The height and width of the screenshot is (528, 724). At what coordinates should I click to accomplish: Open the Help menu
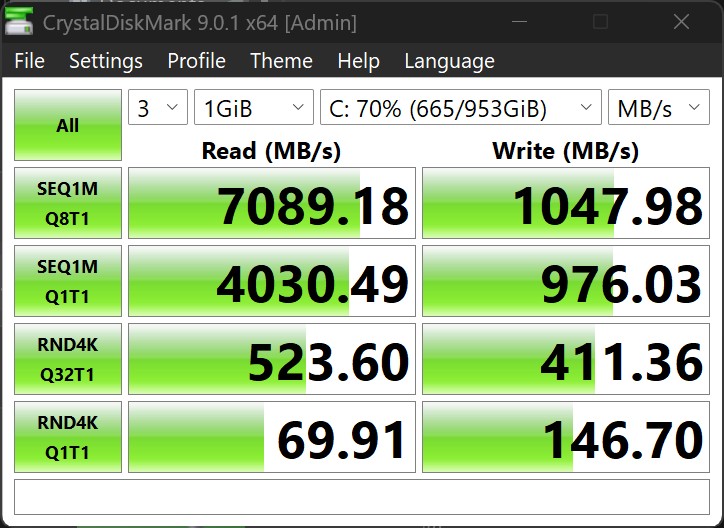(358, 61)
